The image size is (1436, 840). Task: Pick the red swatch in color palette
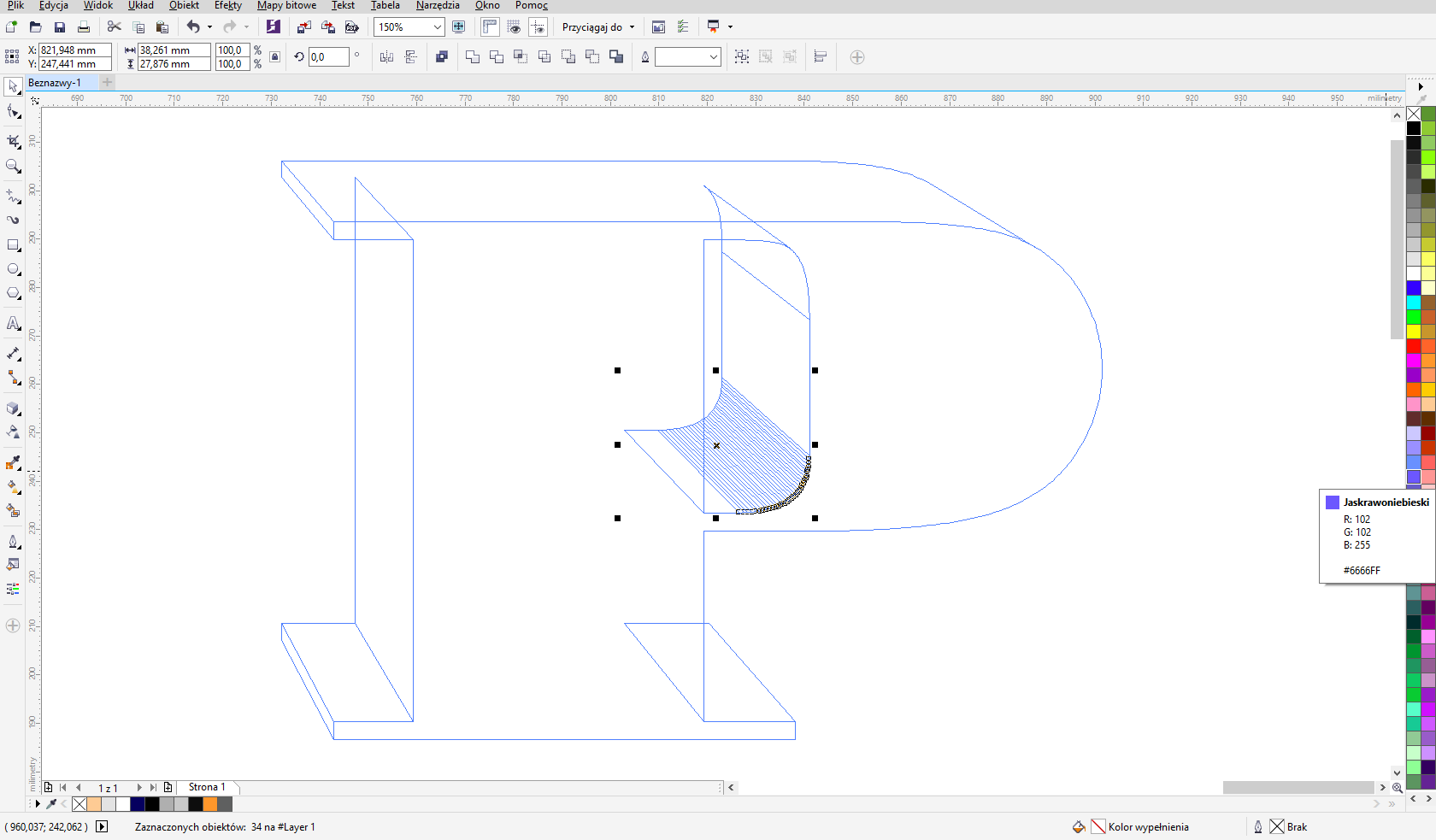[1413, 346]
